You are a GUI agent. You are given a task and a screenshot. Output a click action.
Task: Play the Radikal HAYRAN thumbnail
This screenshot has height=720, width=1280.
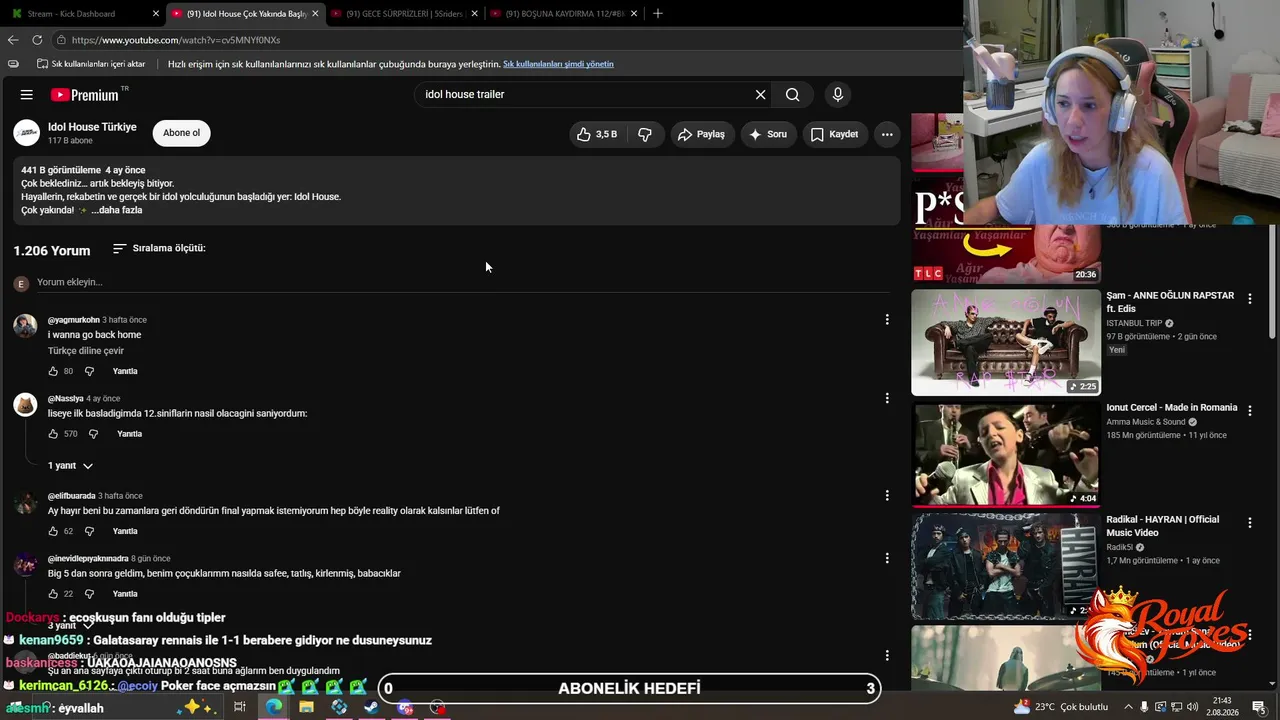(1005, 567)
